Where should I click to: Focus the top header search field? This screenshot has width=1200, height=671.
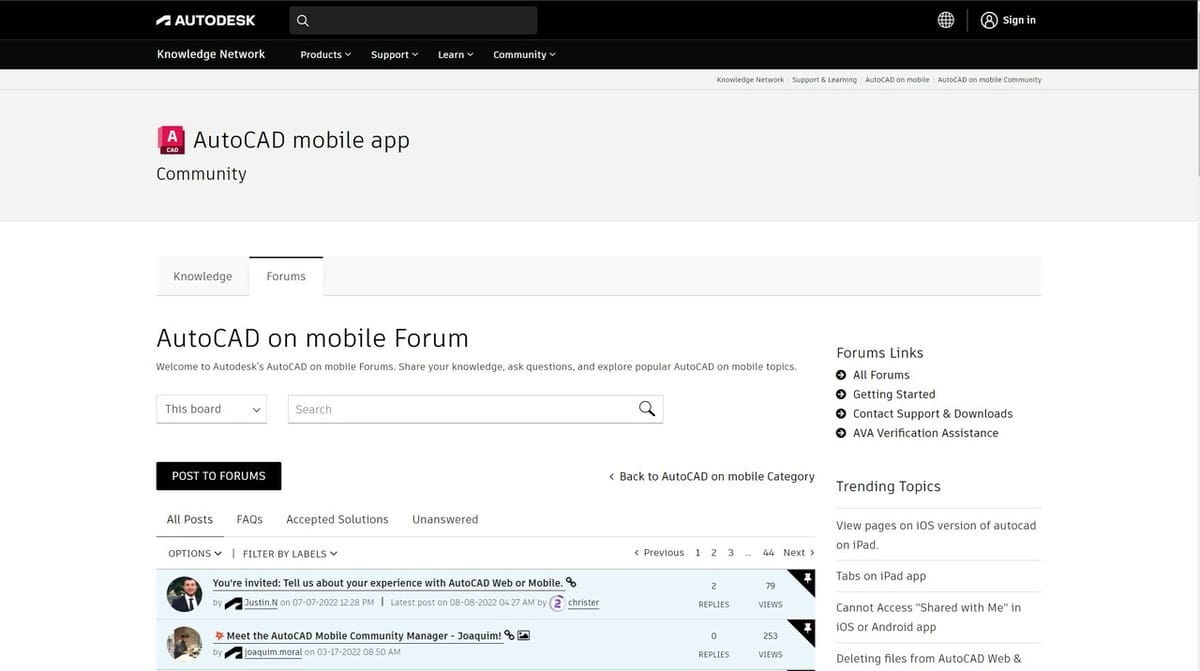click(x=413, y=20)
